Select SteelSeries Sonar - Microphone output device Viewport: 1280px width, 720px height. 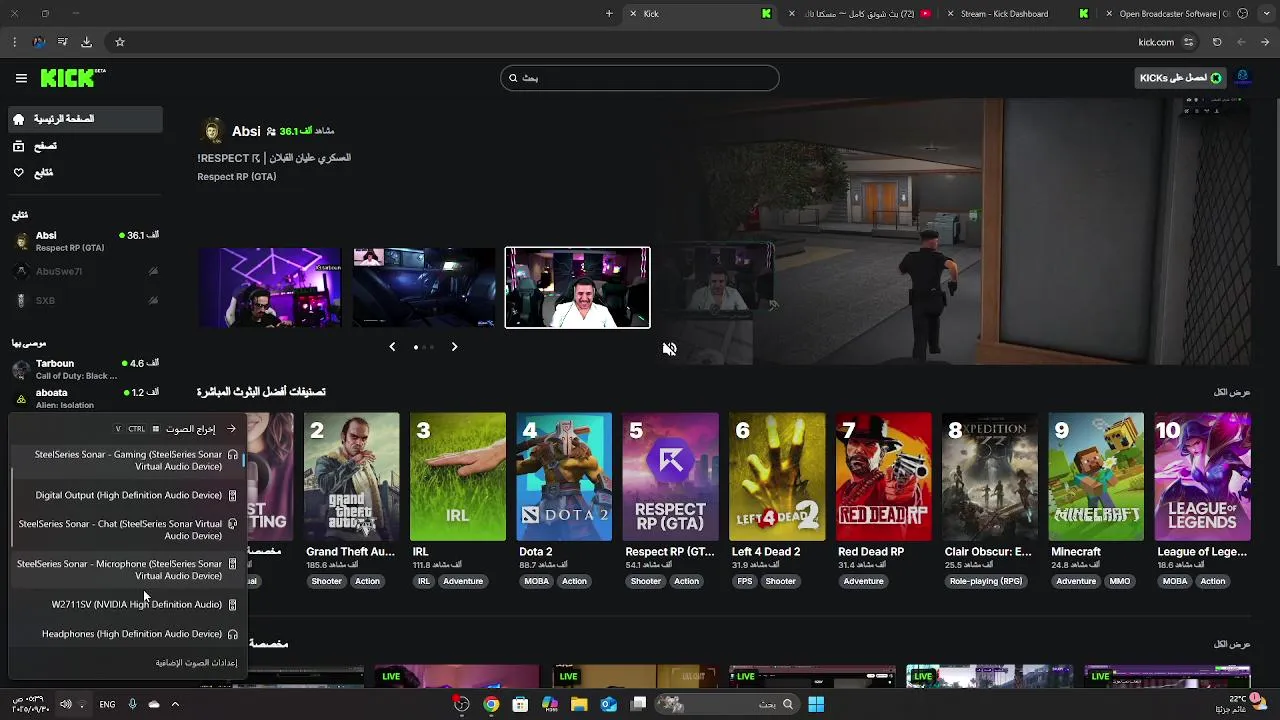click(128, 570)
